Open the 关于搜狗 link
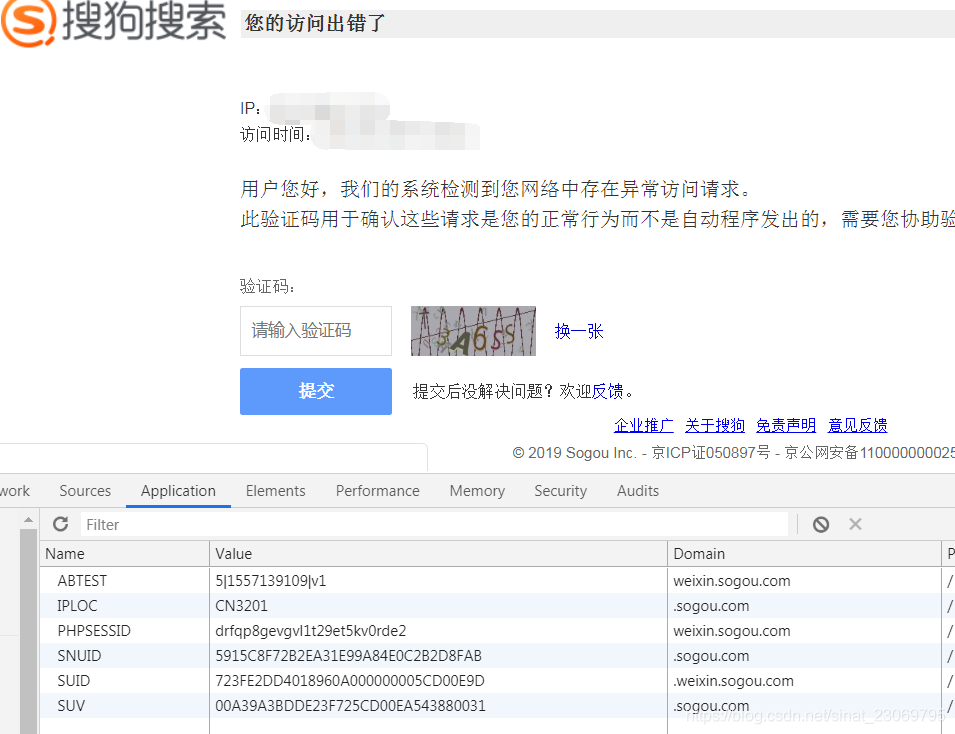This screenshot has width=955, height=734. click(x=715, y=425)
